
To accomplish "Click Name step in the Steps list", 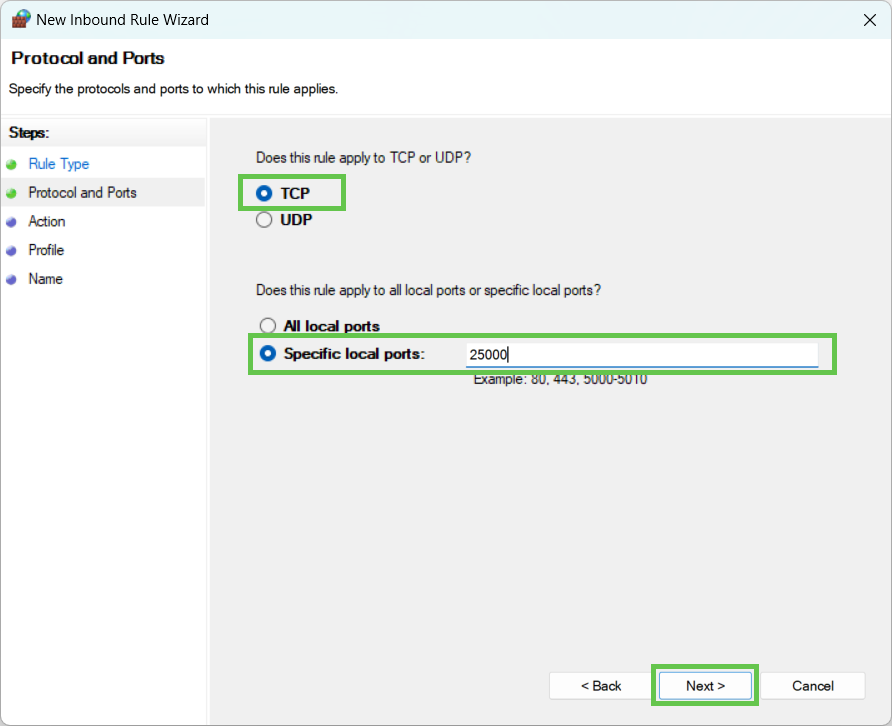I will click(46, 279).
